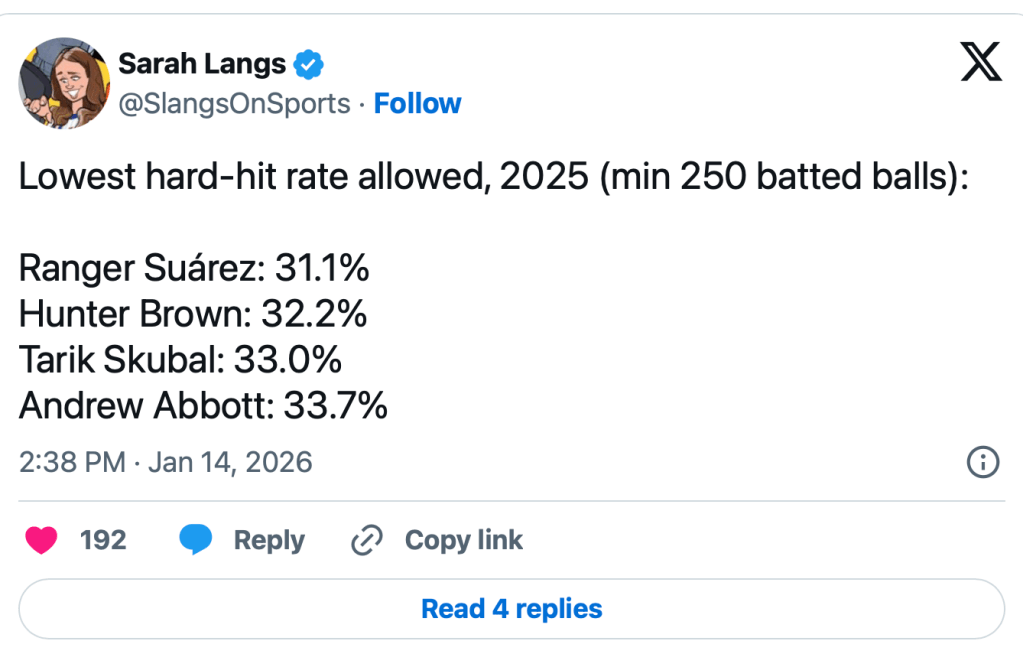The width and height of the screenshot is (1023, 667).
Task: Click the blue reply speech bubble icon
Action: 195,540
